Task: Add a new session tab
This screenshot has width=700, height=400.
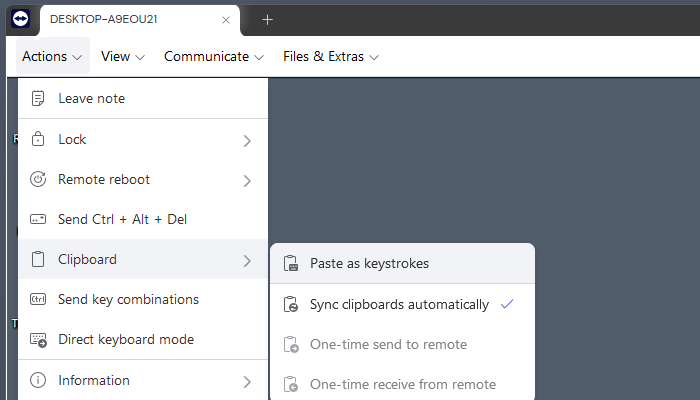Action: [267, 19]
